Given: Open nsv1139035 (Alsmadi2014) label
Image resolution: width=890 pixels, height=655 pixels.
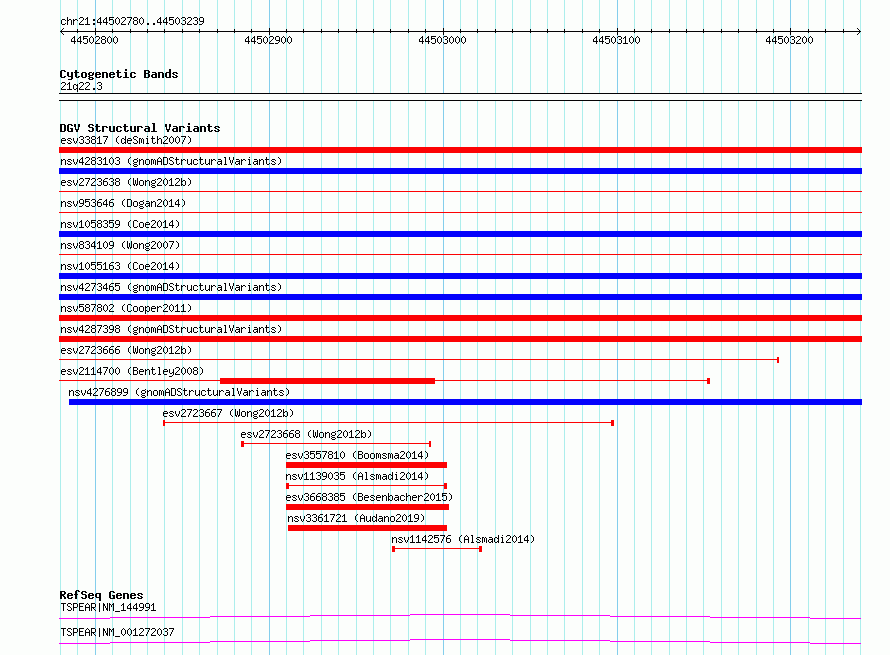Looking at the screenshot, I should [x=357, y=476].
